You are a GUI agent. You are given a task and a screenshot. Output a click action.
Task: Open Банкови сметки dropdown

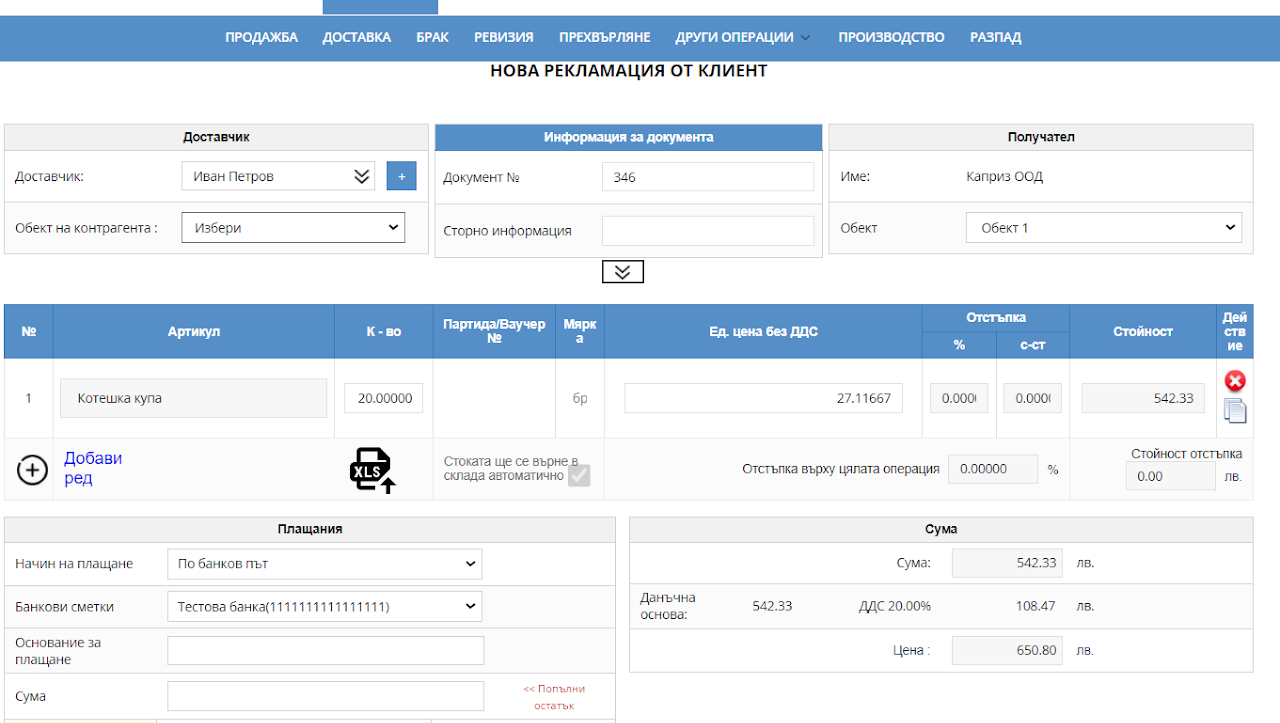pos(324,606)
